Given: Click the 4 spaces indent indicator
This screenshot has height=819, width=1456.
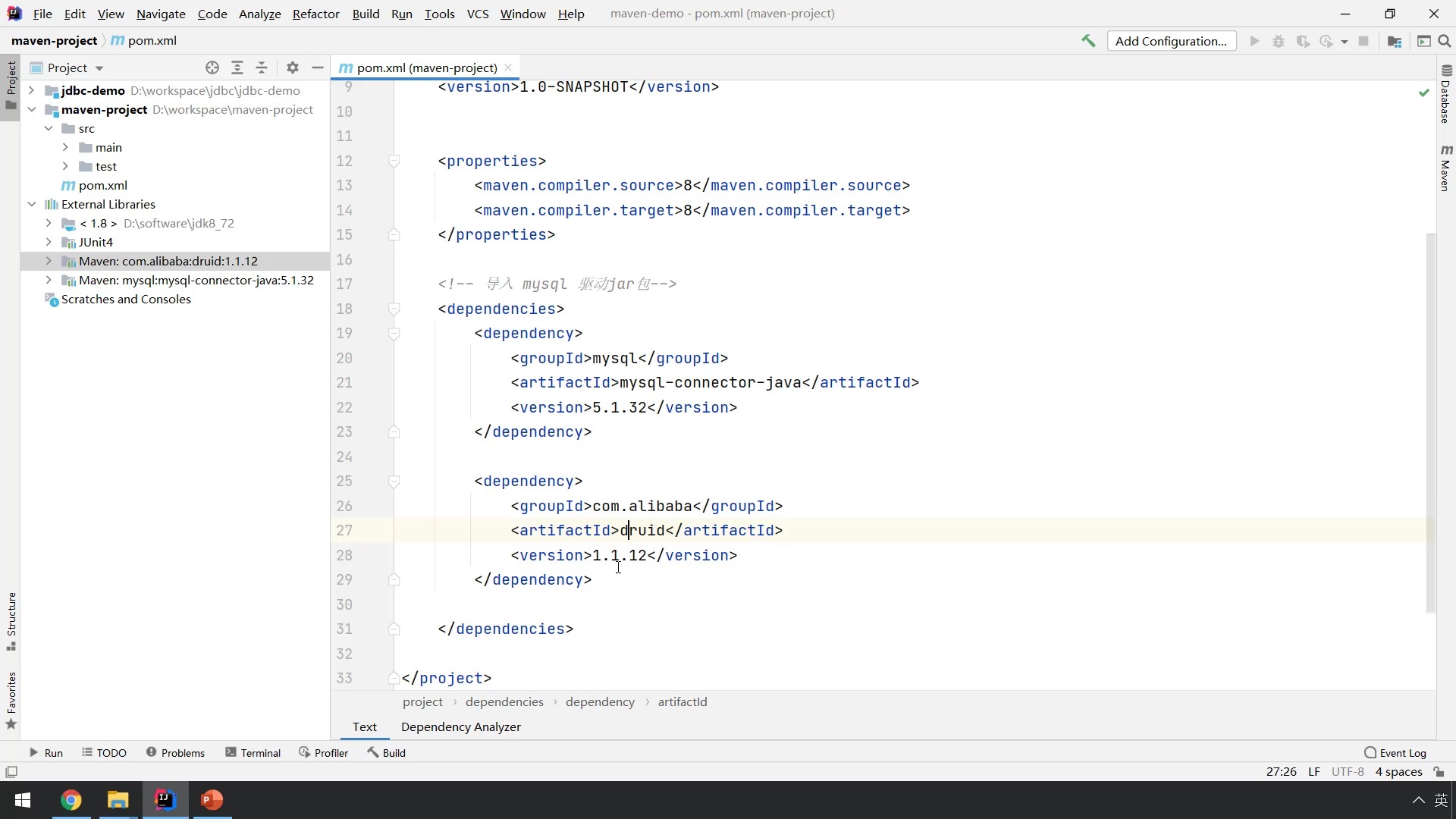Looking at the screenshot, I should point(1398,772).
